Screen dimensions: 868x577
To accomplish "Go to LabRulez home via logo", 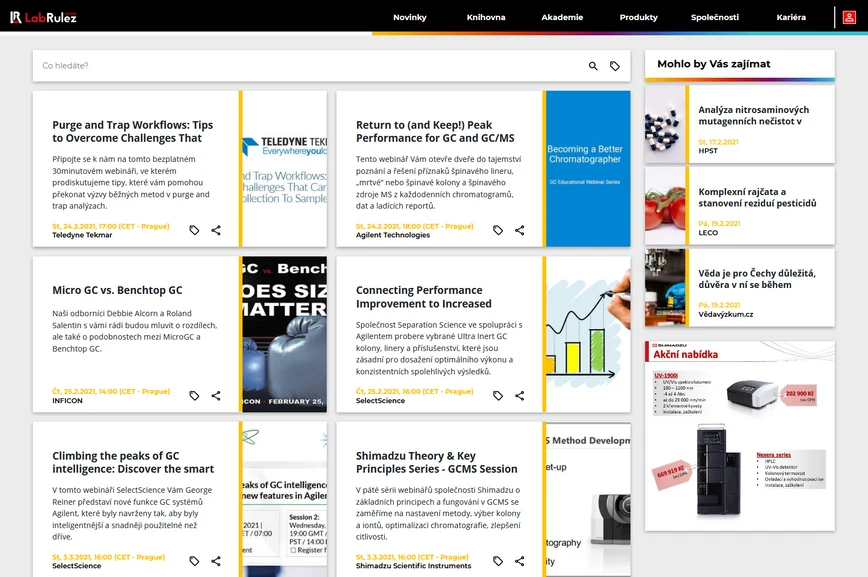I will [43, 17].
